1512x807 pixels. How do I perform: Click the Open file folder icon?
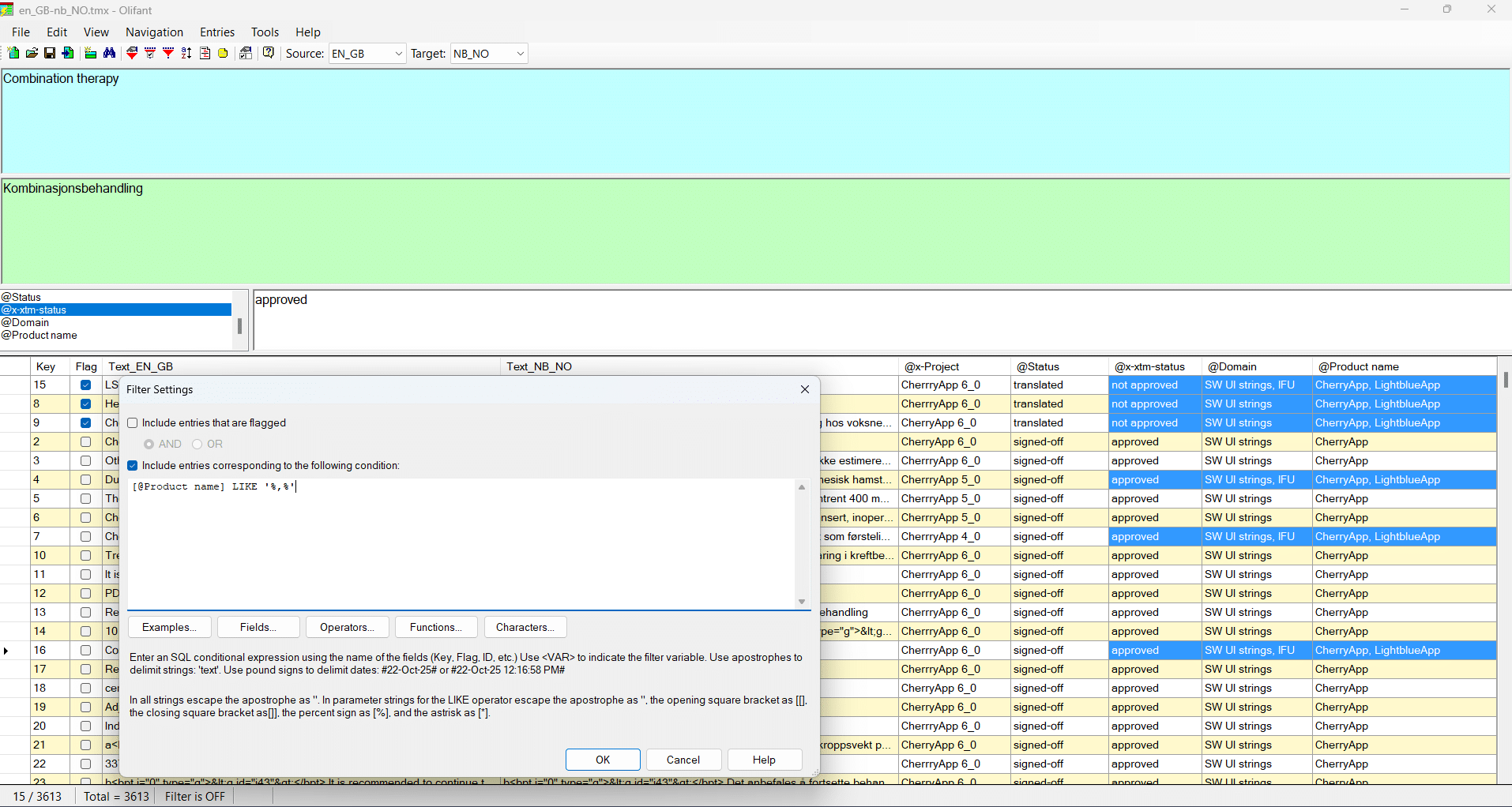pyautogui.click(x=32, y=53)
